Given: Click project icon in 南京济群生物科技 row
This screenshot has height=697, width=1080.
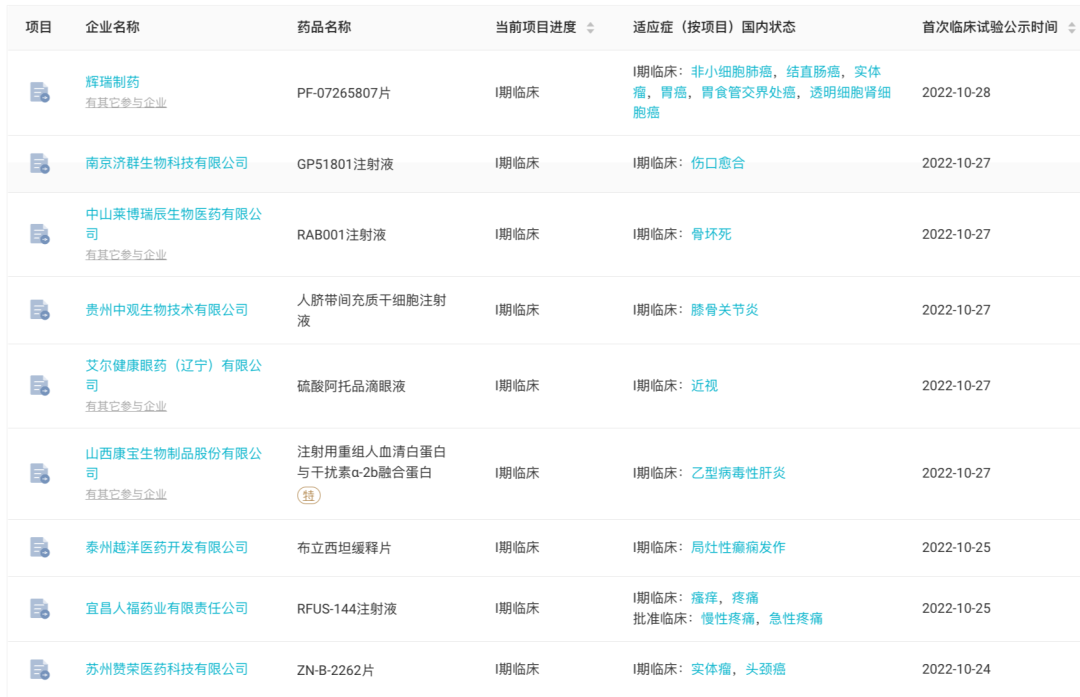Looking at the screenshot, I should [x=39, y=163].
